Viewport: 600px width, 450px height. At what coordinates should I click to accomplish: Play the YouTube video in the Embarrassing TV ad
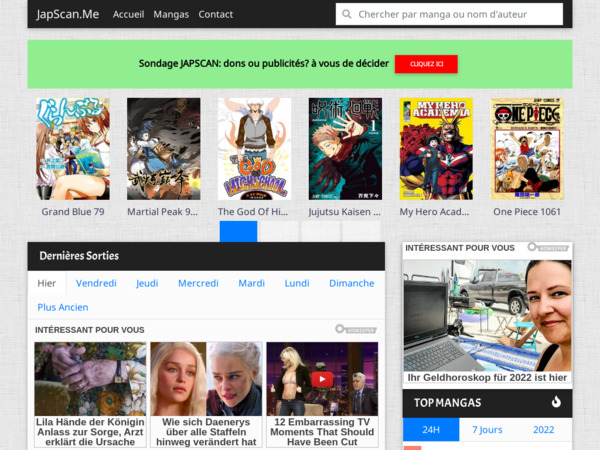point(322,379)
